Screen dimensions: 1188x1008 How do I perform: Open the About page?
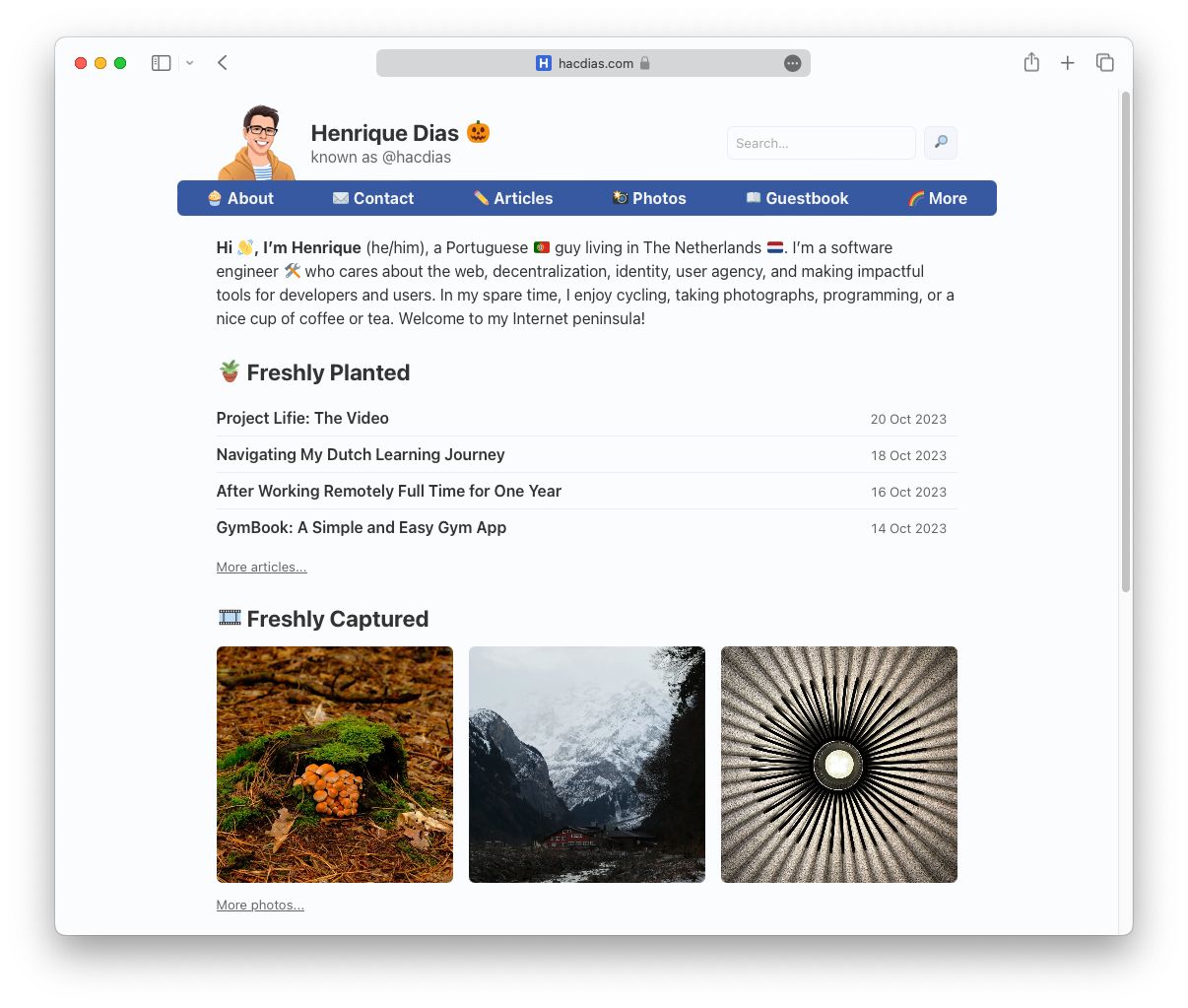point(240,198)
